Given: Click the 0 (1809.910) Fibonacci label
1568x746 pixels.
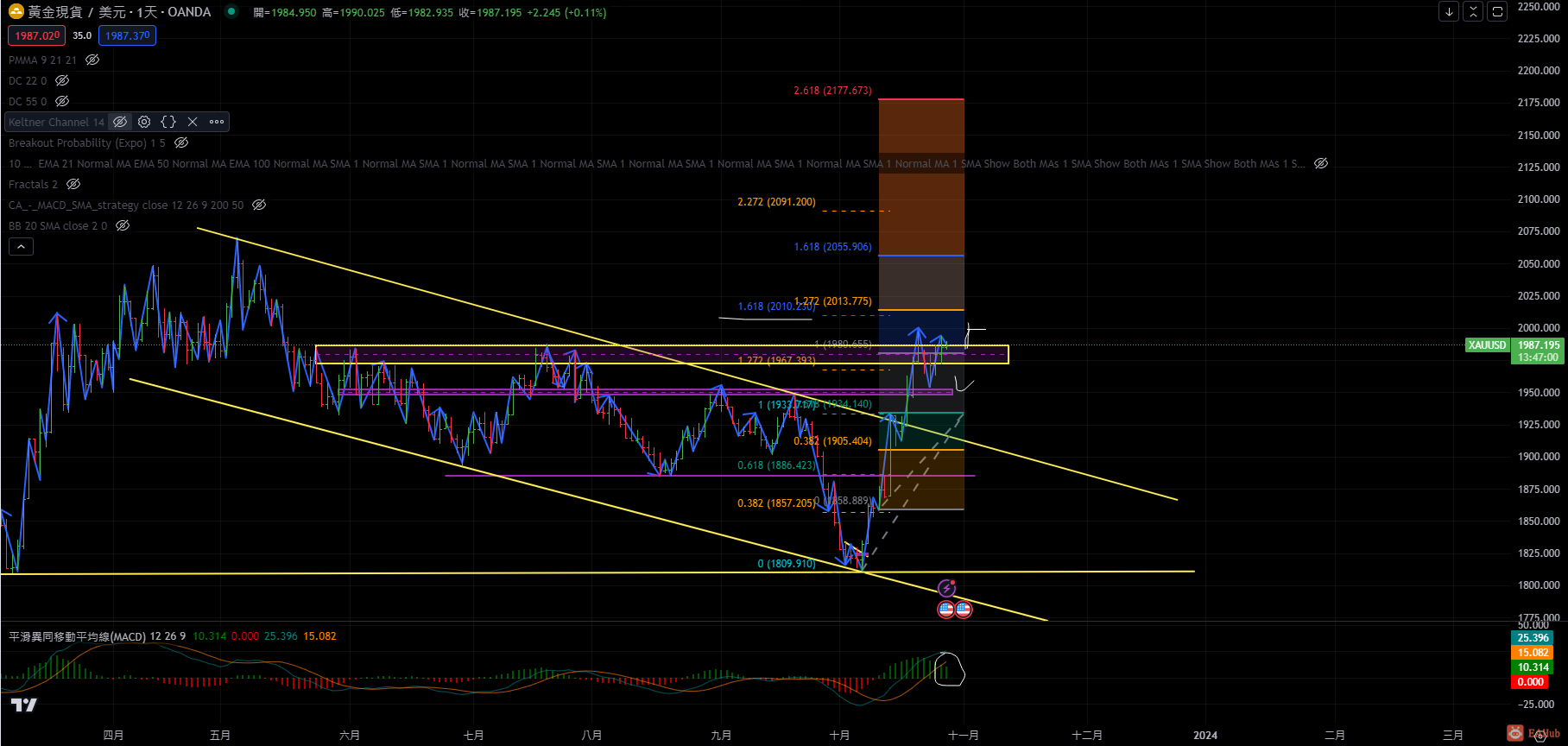Looking at the screenshot, I should (x=787, y=564).
